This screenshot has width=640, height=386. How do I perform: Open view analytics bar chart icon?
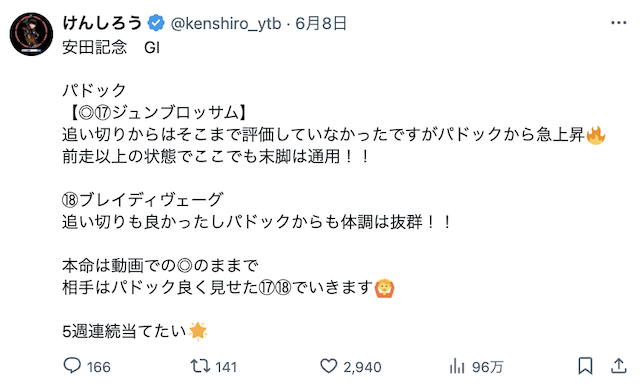457,366
